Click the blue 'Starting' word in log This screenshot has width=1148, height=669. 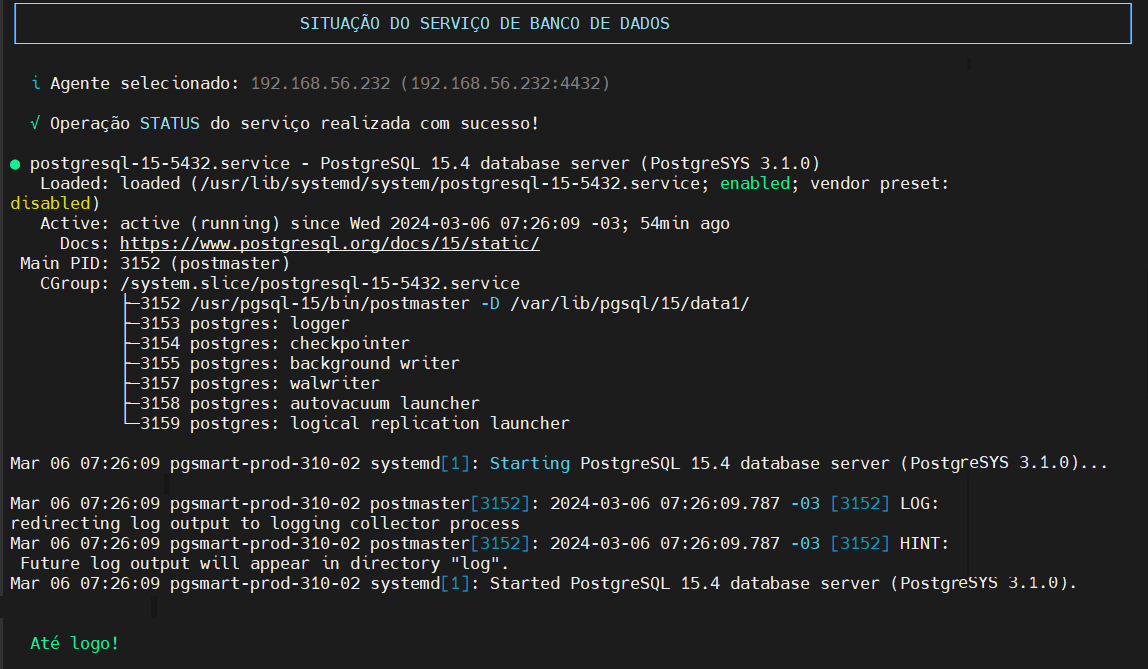tap(529, 463)
